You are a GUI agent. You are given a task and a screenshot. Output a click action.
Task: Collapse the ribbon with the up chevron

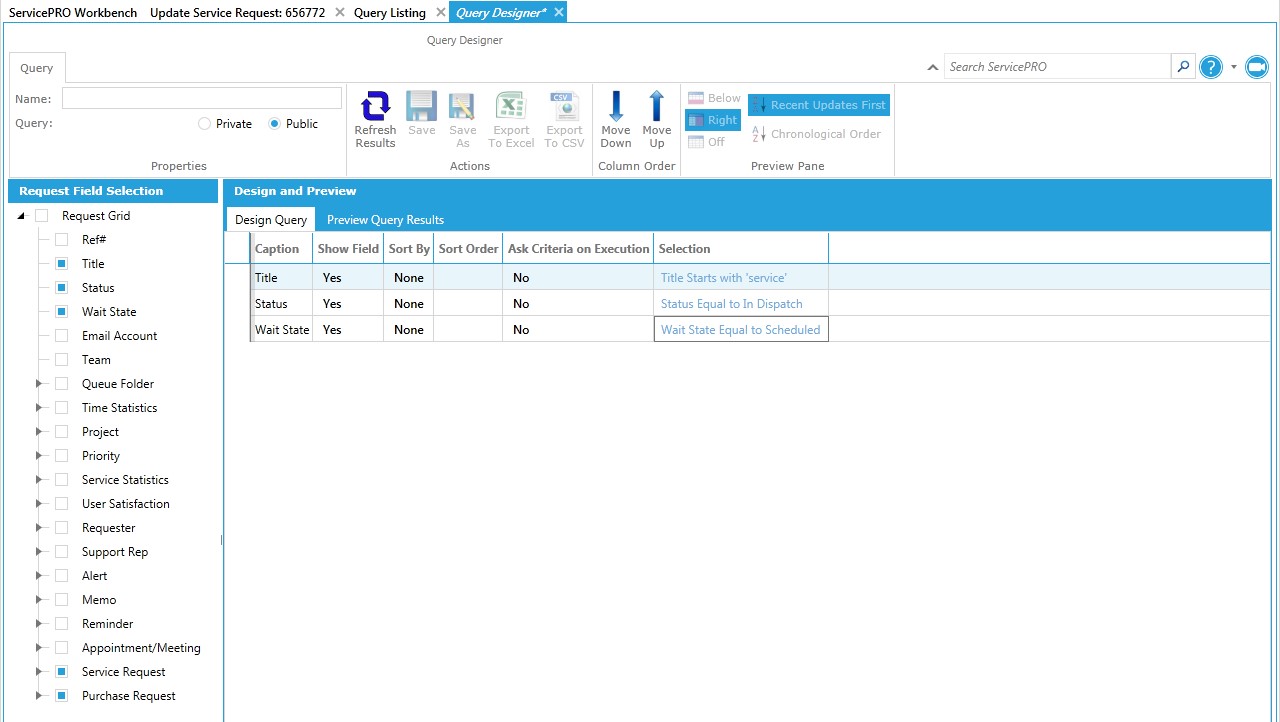click(x=933, y=67)
